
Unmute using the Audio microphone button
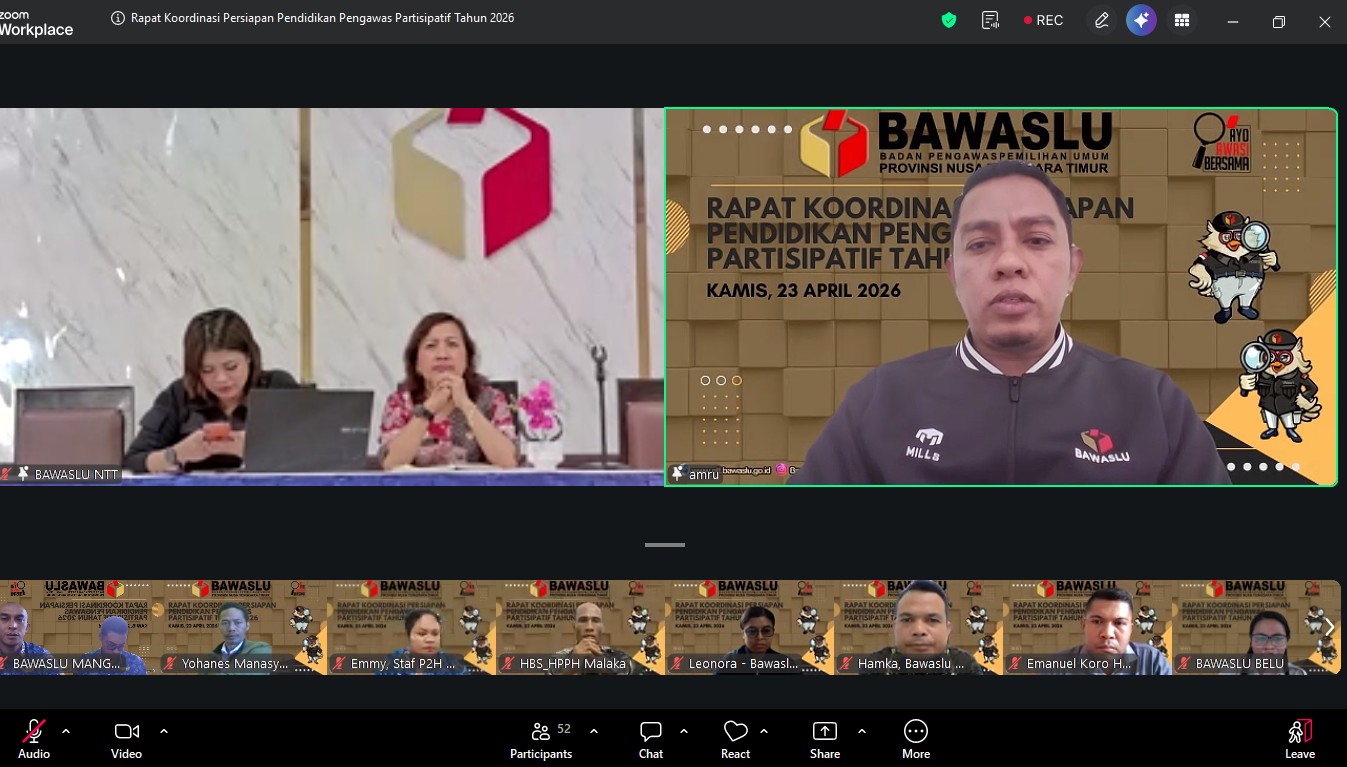34,739
